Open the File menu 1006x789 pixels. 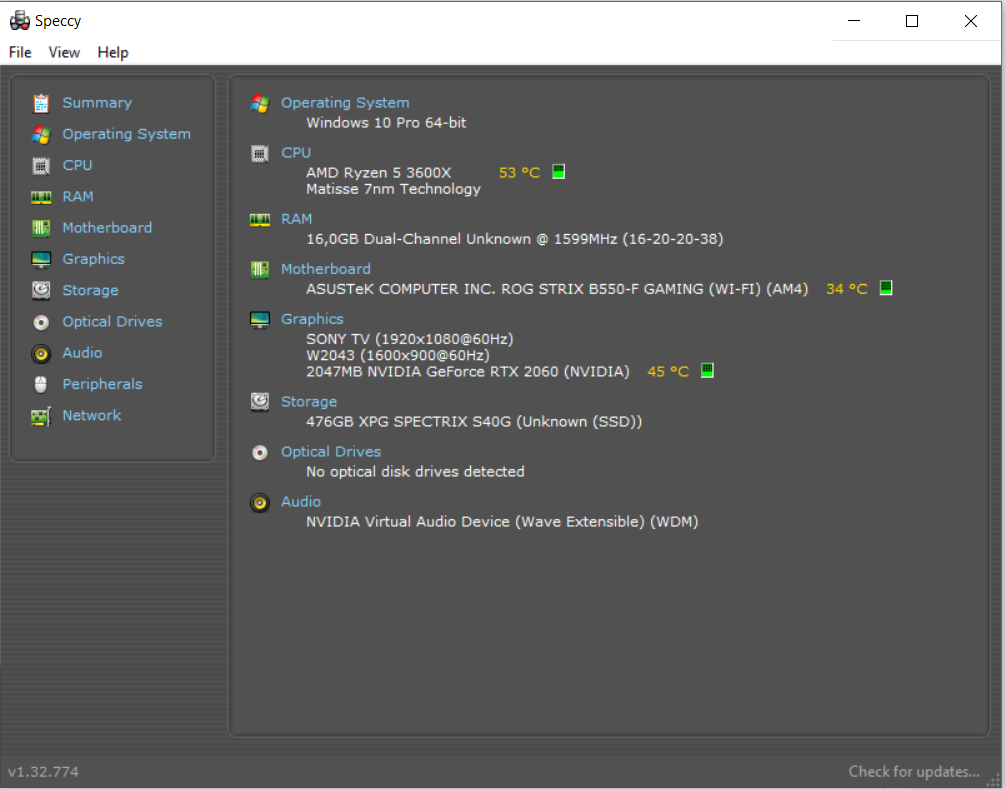20,53
